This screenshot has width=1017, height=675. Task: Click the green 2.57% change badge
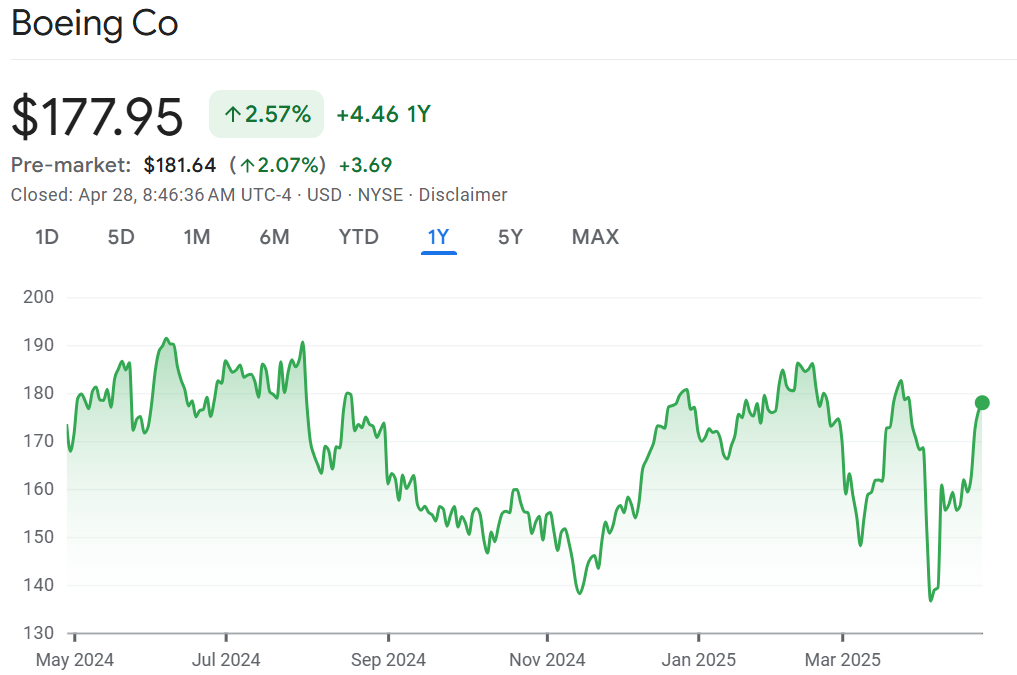click(266, 114)
